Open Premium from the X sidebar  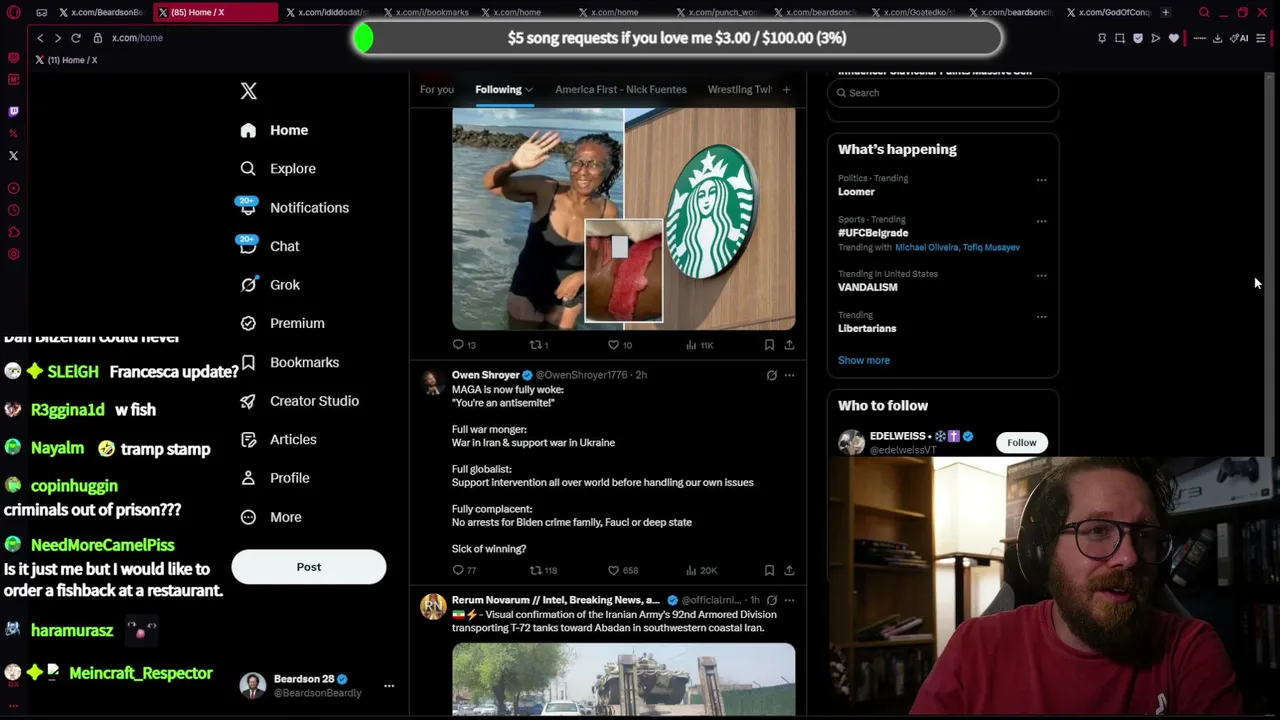[x=283, y=323]
